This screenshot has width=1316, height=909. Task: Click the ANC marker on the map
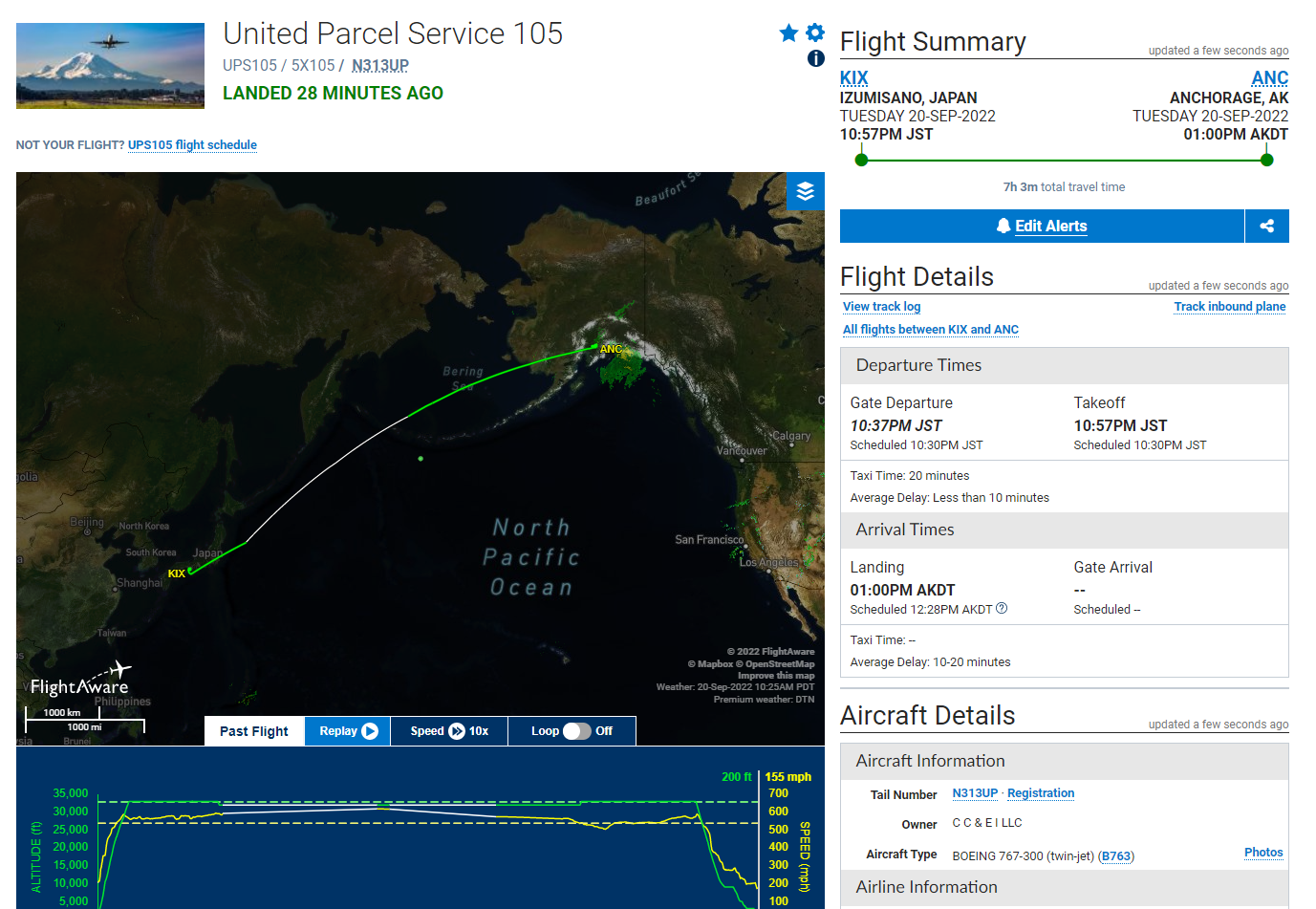[x=611, y=349]
